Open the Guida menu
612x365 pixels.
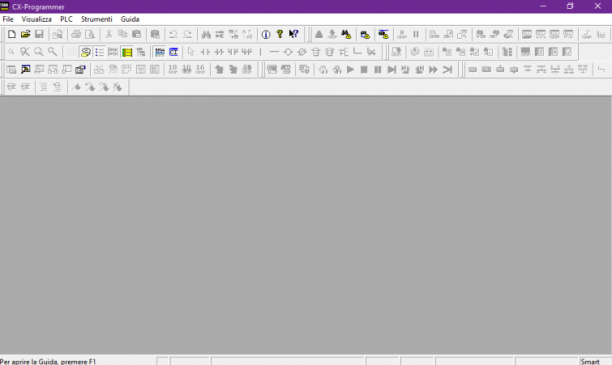click(x=130, y=19)
